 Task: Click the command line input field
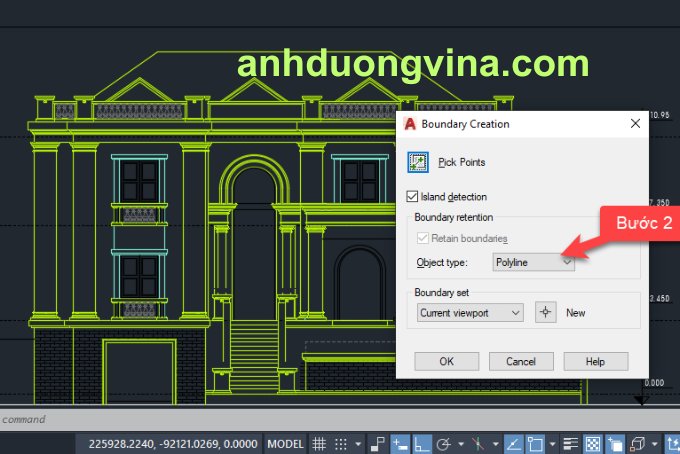pos(300,419)
